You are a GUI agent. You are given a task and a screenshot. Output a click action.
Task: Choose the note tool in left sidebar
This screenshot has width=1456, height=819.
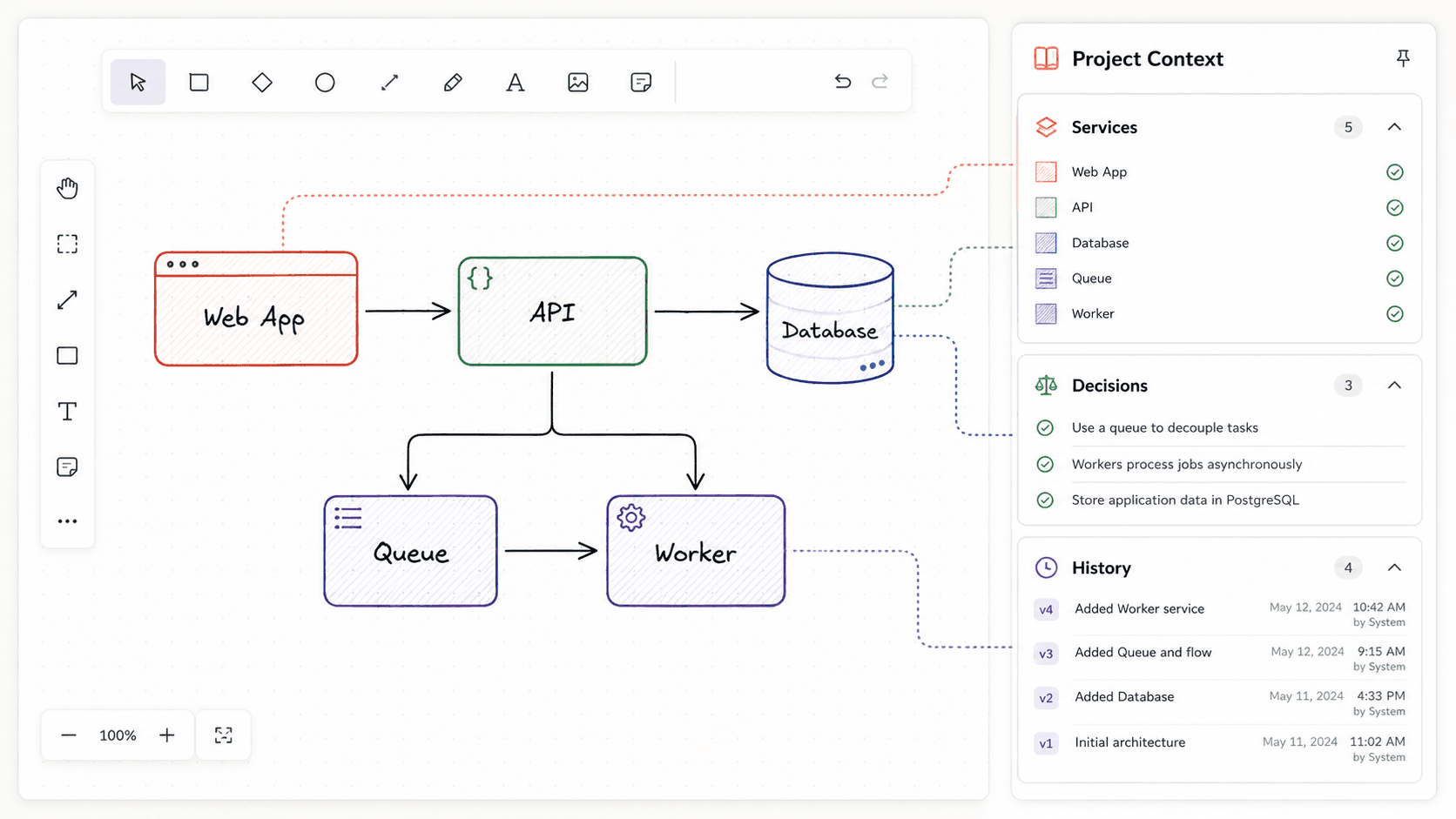(x=67, y=467)
